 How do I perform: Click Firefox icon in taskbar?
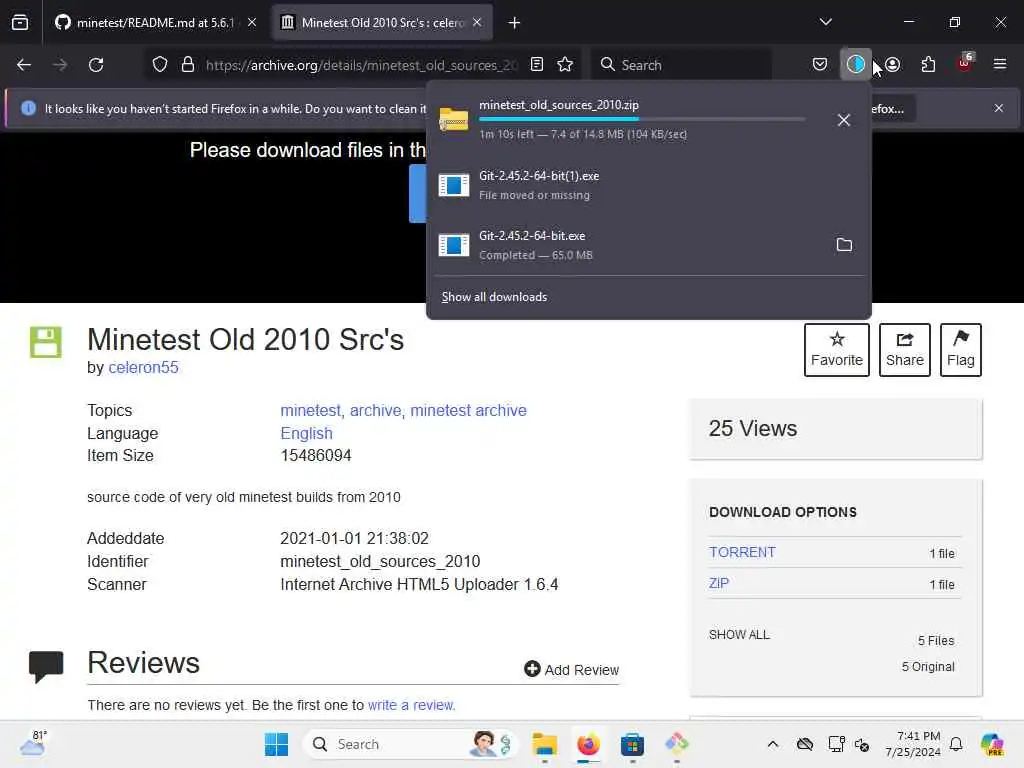[x=588, y=744]
